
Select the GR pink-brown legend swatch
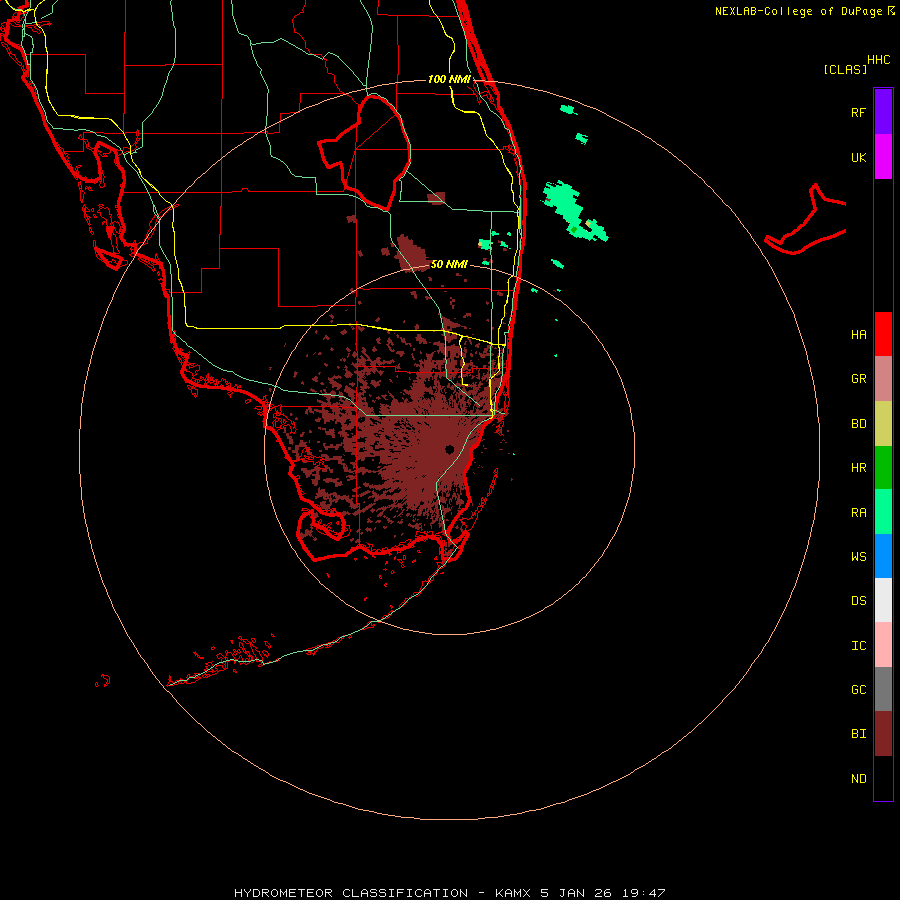pos(883,379)
